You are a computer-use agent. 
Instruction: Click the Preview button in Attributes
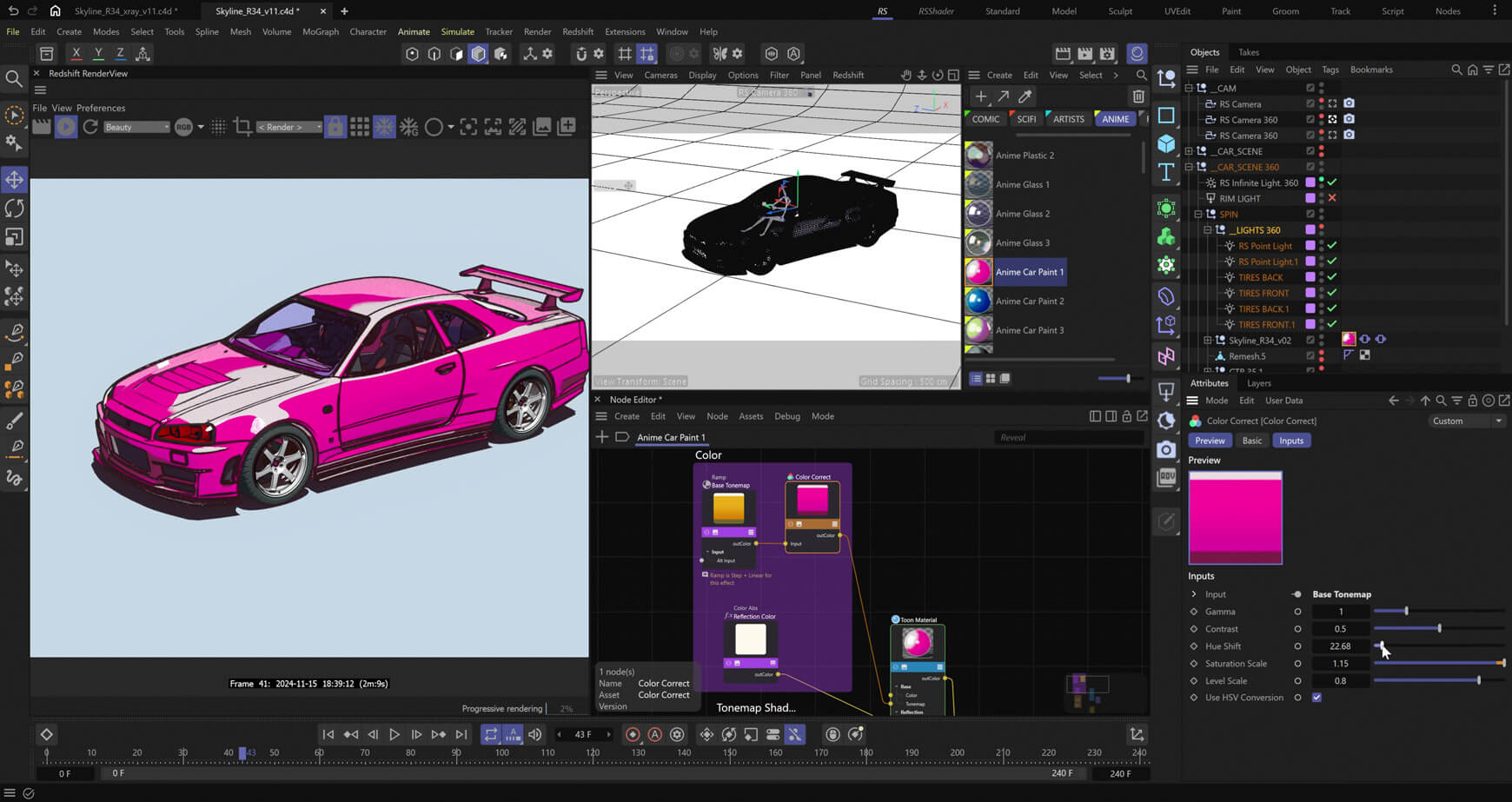coord(1210,441)
